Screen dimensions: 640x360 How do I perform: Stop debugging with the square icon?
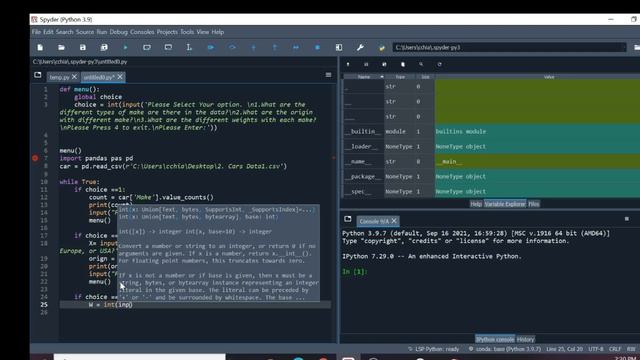tap(317, 47)
